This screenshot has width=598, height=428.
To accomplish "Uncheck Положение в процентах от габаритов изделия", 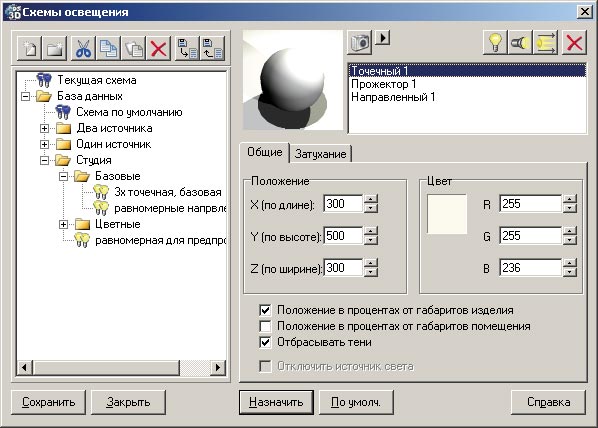I will click(x=265, y=310).
